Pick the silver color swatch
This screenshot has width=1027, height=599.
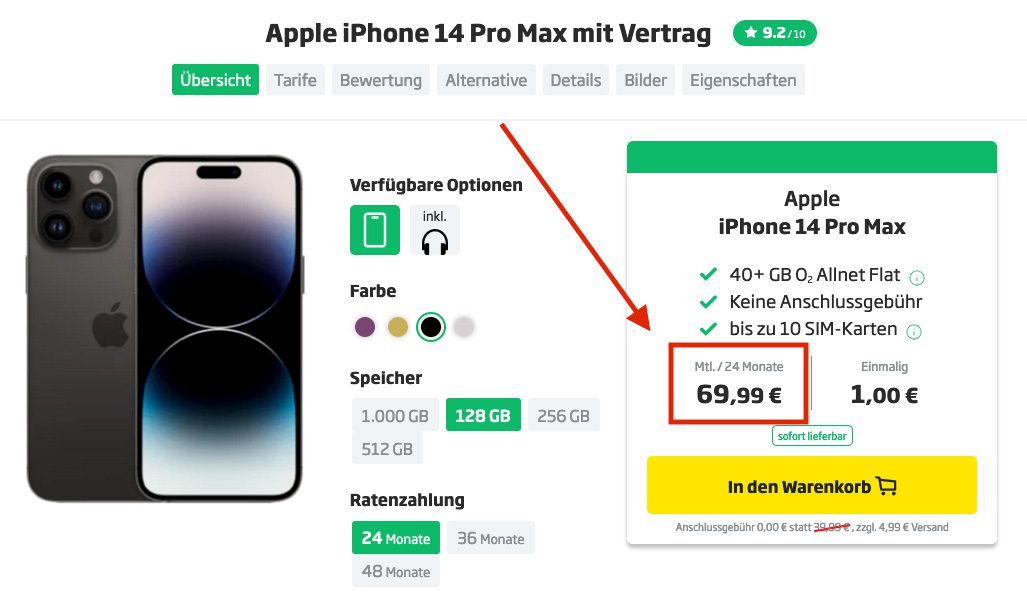pos(464,326)
